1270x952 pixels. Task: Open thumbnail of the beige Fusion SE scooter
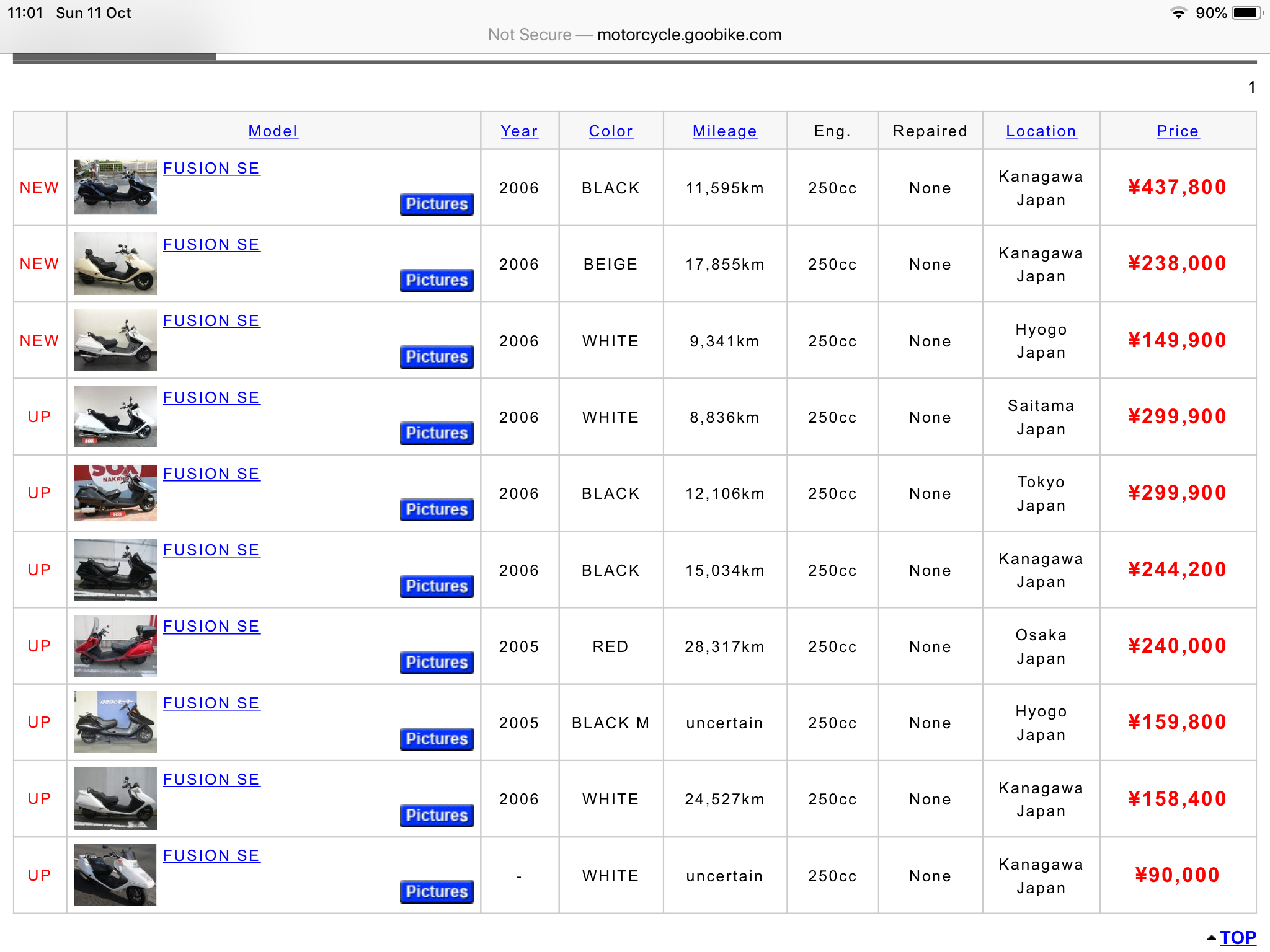(115, 263)
